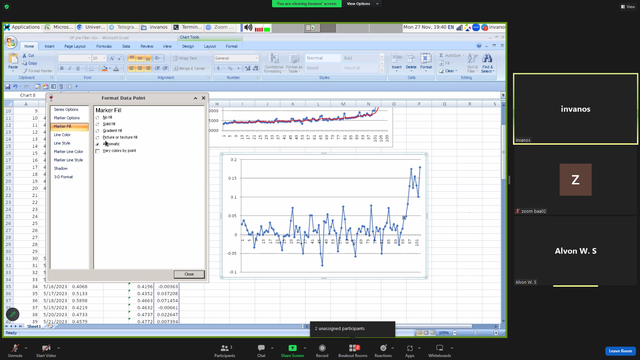Viewport: 640px width, 360px height.
Task: Click the Zoom Record button
Action: pos(322,351)
